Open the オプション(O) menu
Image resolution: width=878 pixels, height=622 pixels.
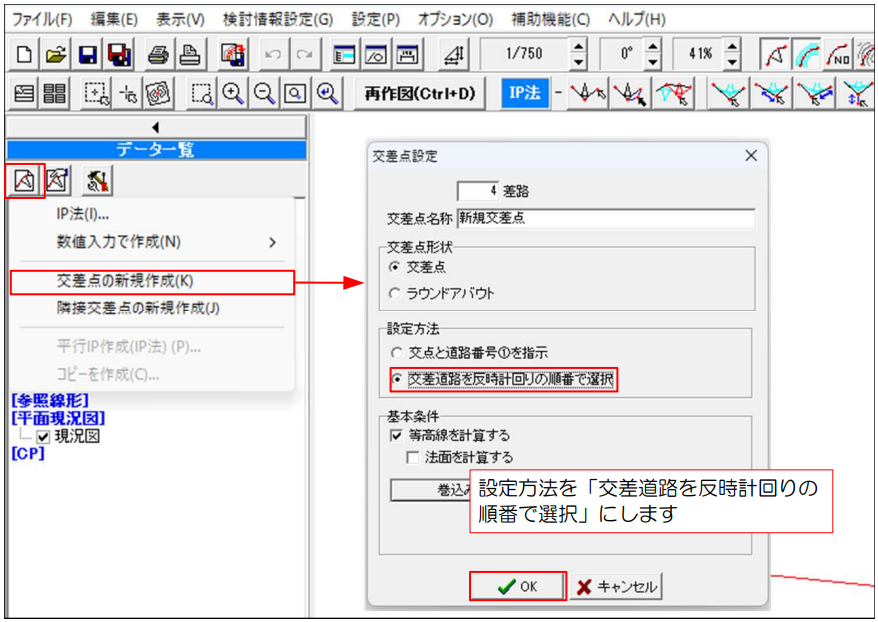click(455, 20)
